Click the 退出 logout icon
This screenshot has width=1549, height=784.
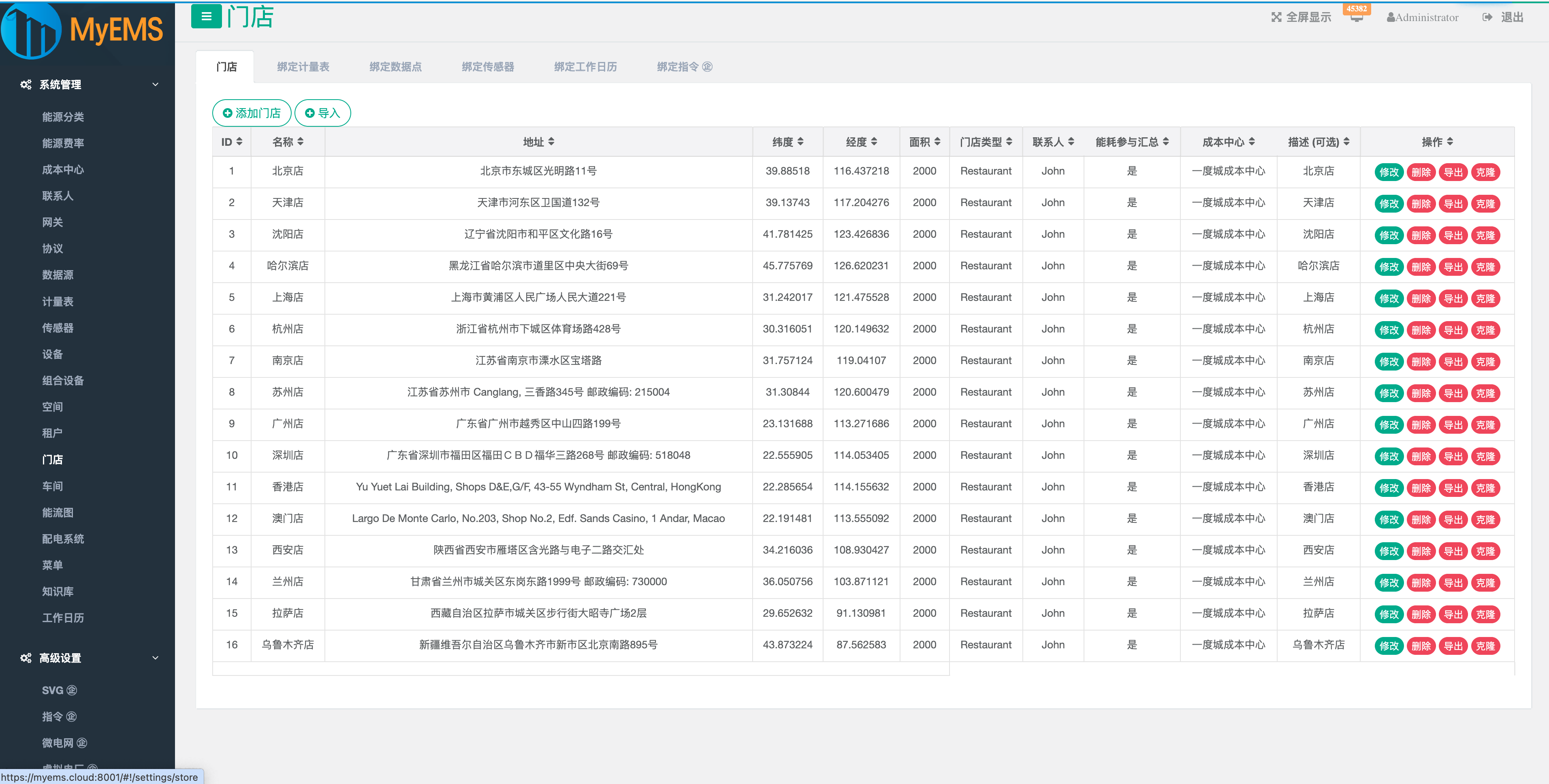[1488, 17]
